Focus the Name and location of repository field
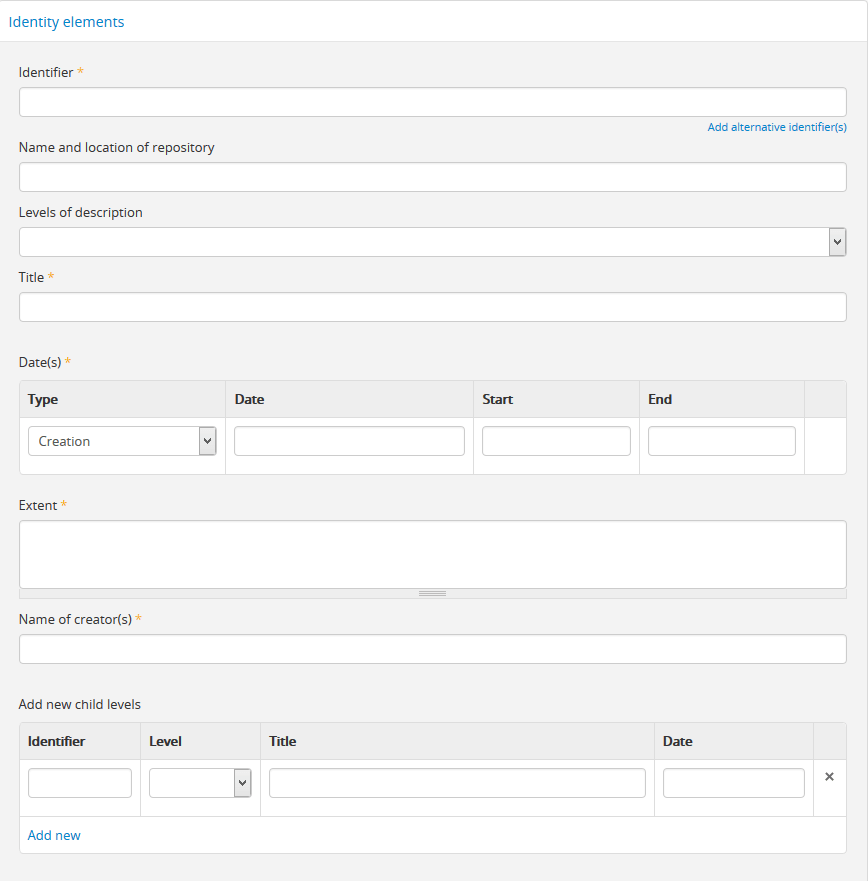Screen dimensions: 868x881 coord(432,176)
